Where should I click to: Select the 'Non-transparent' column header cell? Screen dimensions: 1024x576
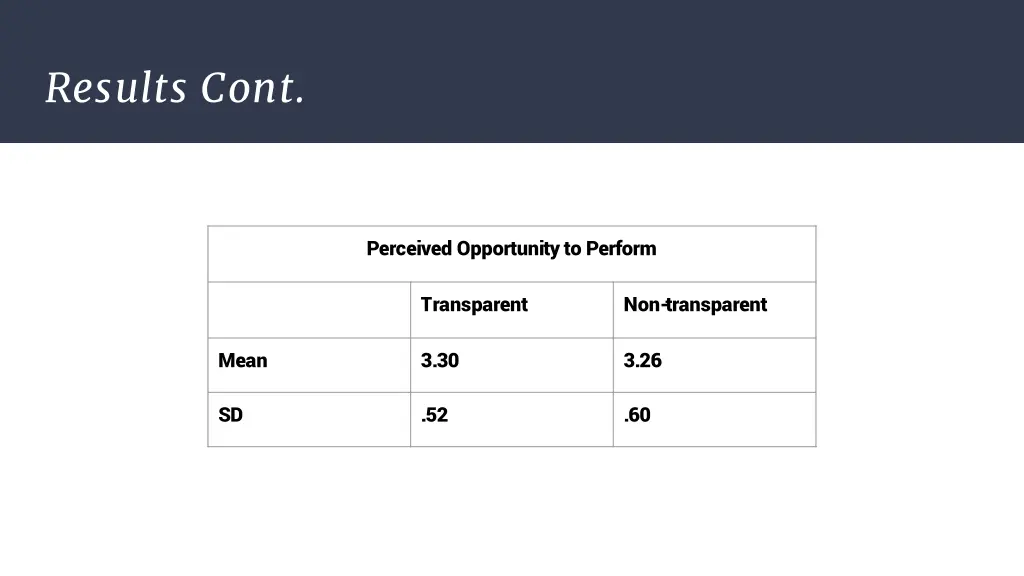[x=714, y=310]
